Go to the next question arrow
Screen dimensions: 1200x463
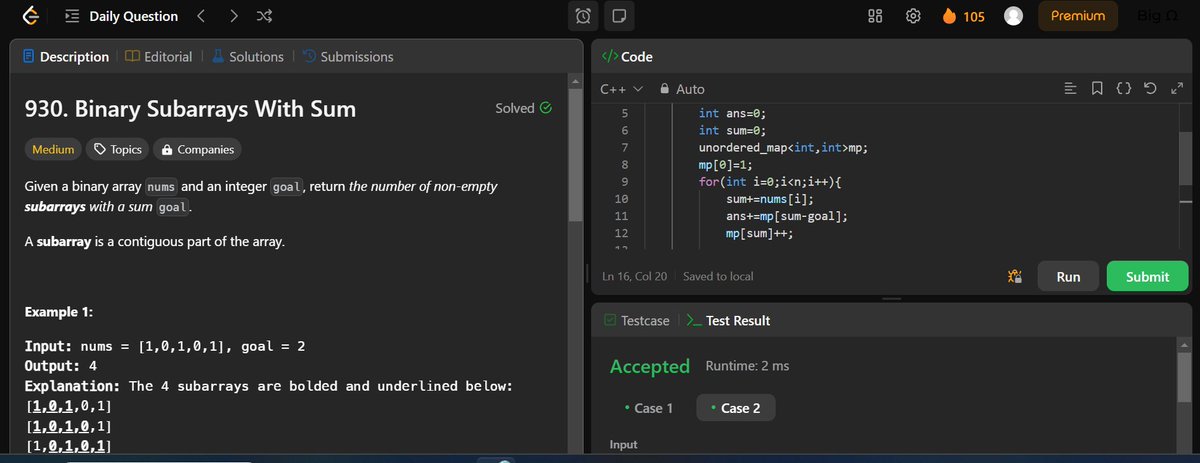pos(233,16)
